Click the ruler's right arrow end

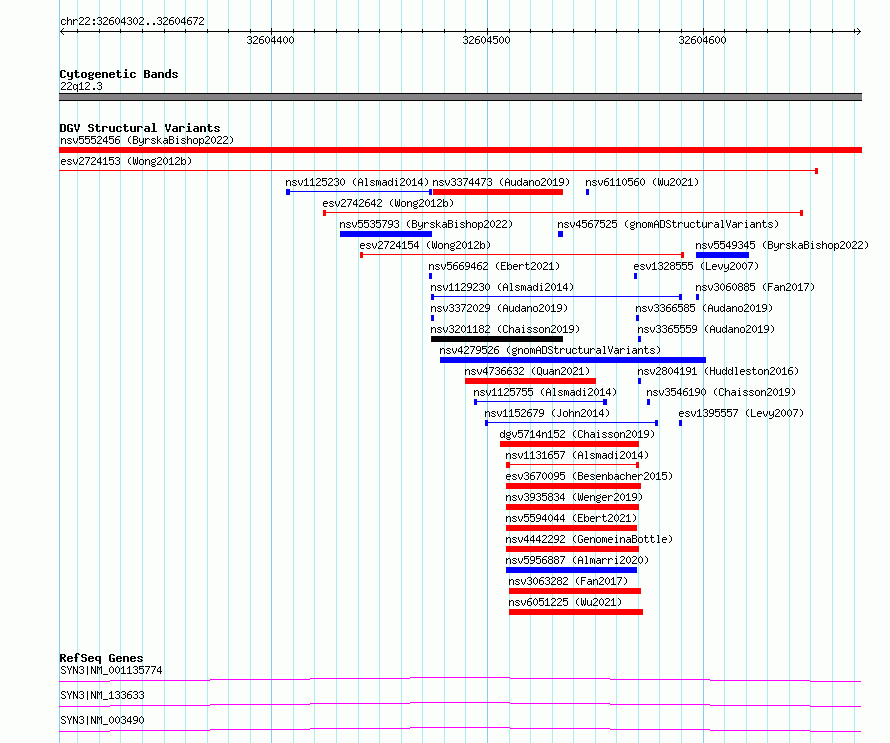coord(858,32)
